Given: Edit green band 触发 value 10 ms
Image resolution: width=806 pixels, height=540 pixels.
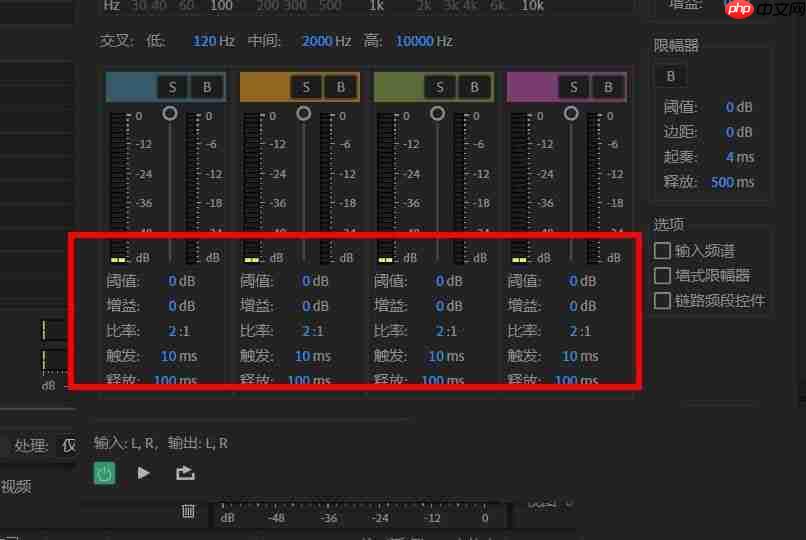Looking at the screenshot, I should click(446, 356).
